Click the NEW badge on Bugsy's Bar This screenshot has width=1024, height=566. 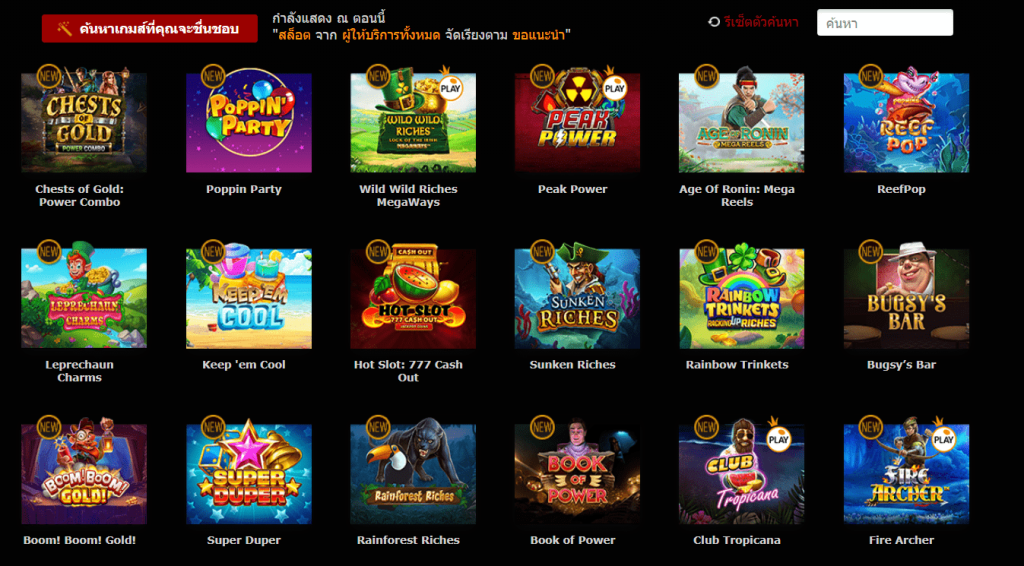pos(870,251)
